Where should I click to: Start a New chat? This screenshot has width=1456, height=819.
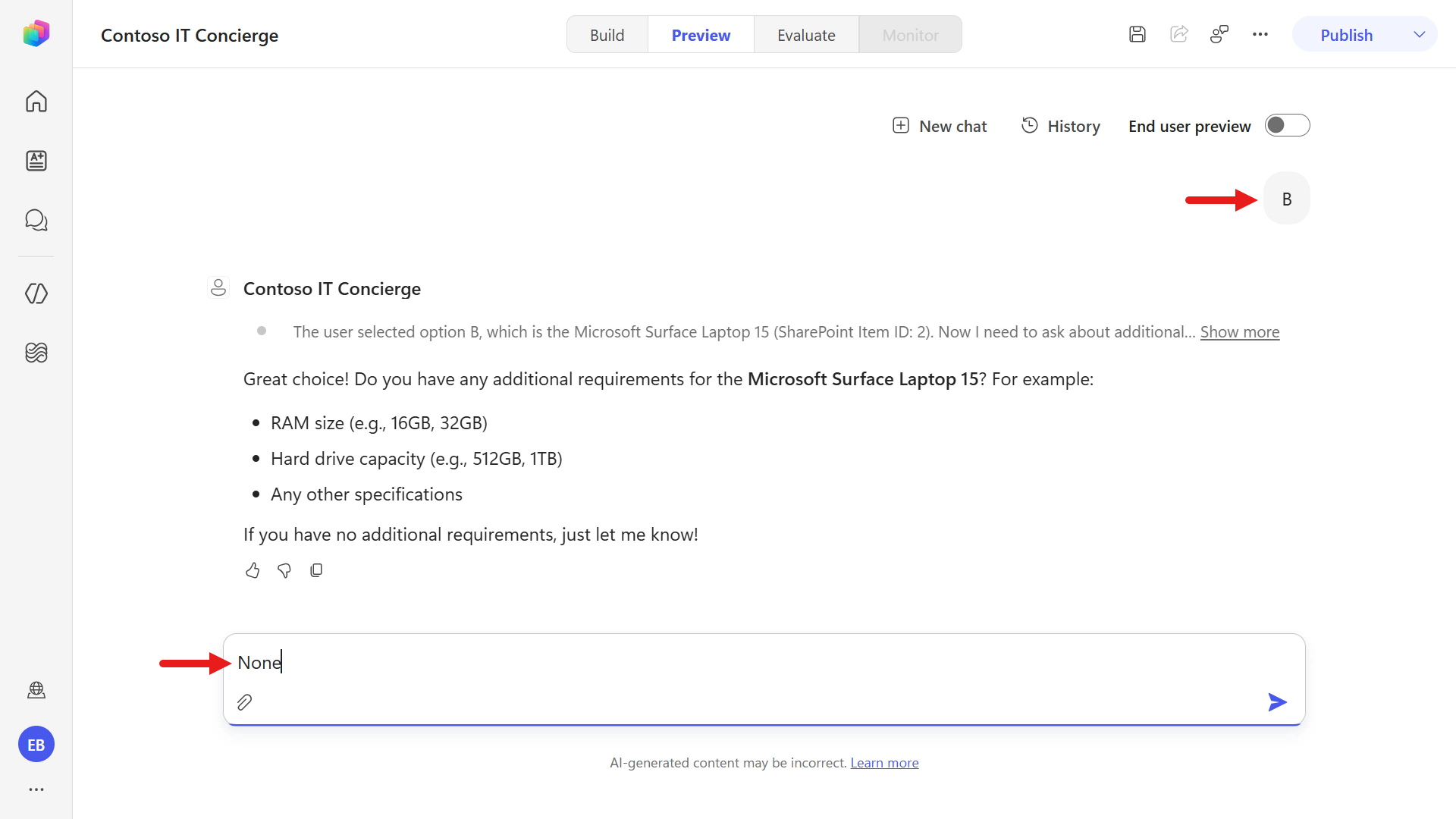(x=940, y=126)
